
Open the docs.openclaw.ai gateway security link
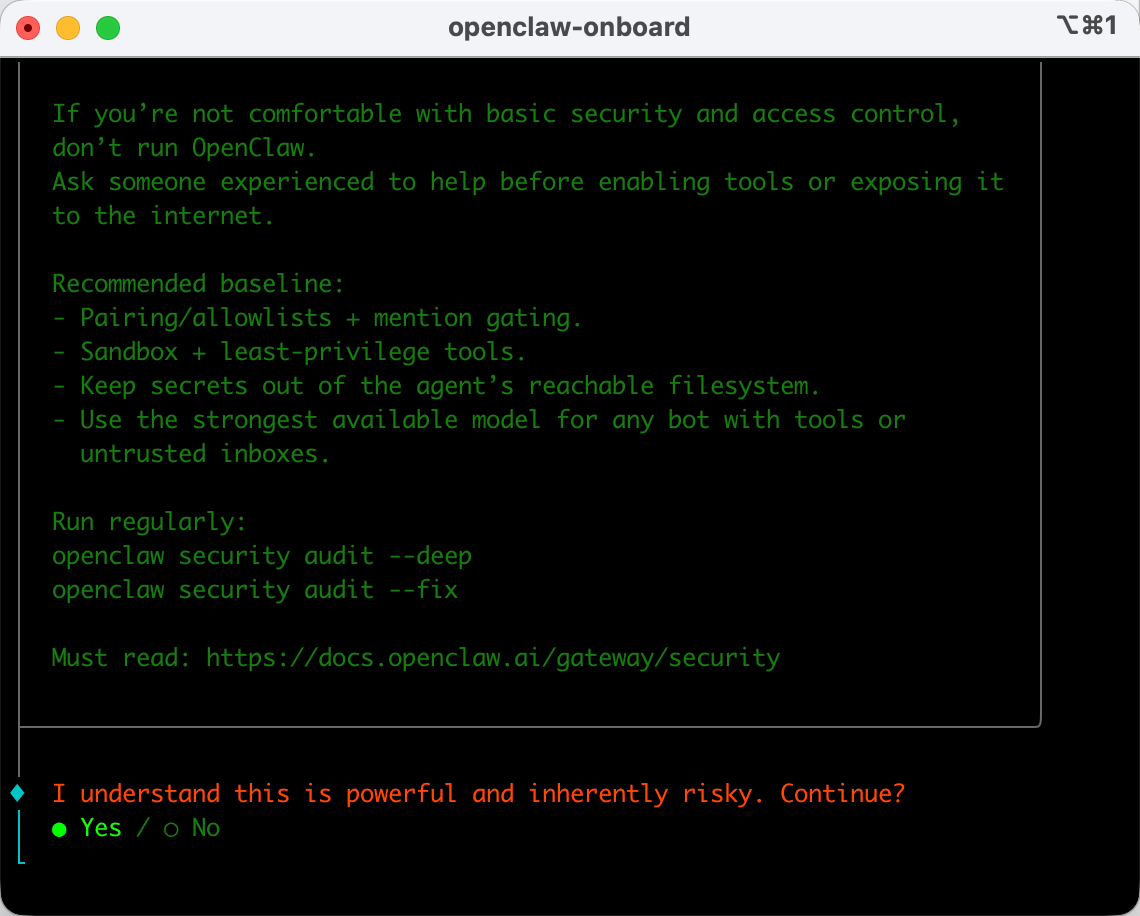tap(492, 658)
